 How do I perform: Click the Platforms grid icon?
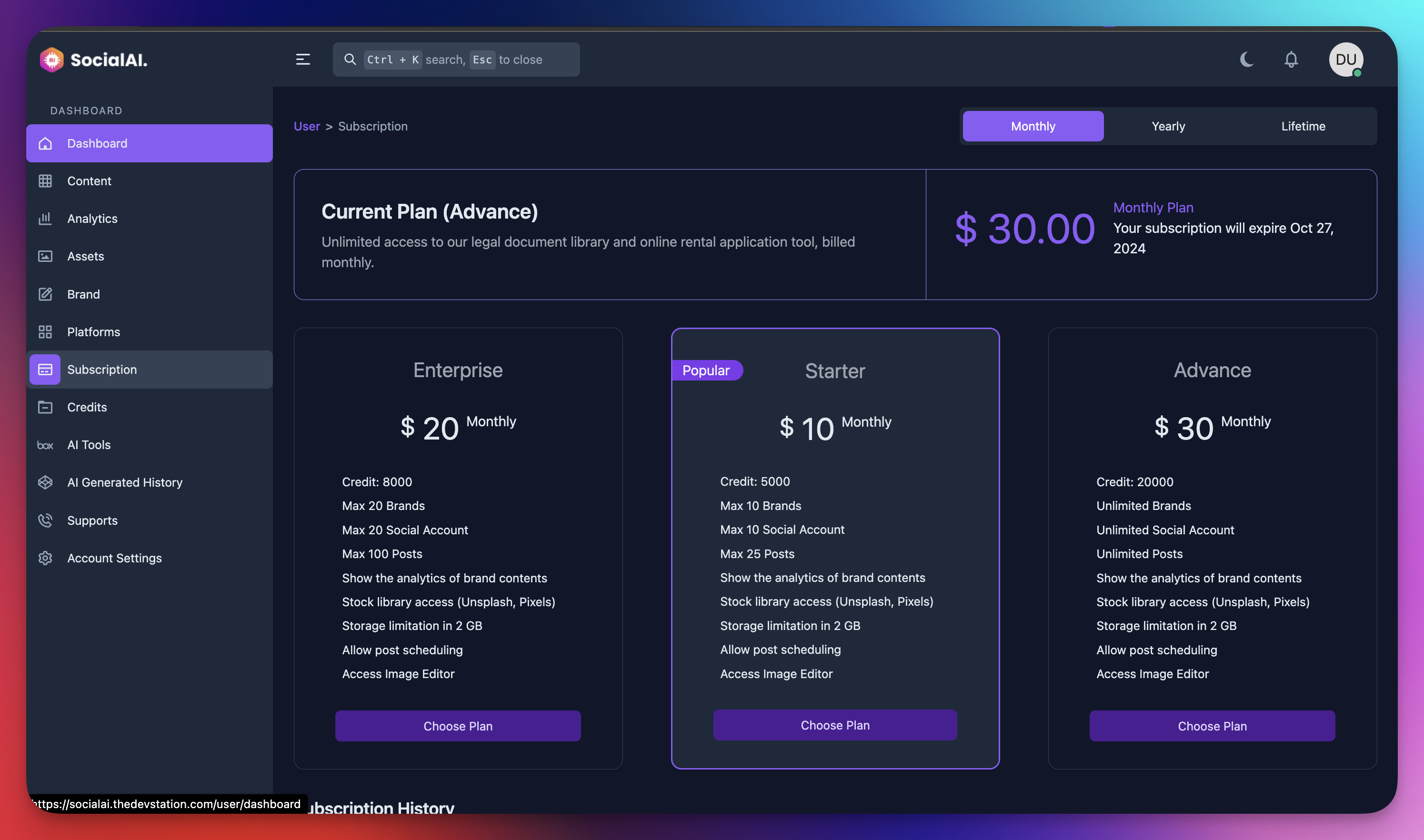45,332
